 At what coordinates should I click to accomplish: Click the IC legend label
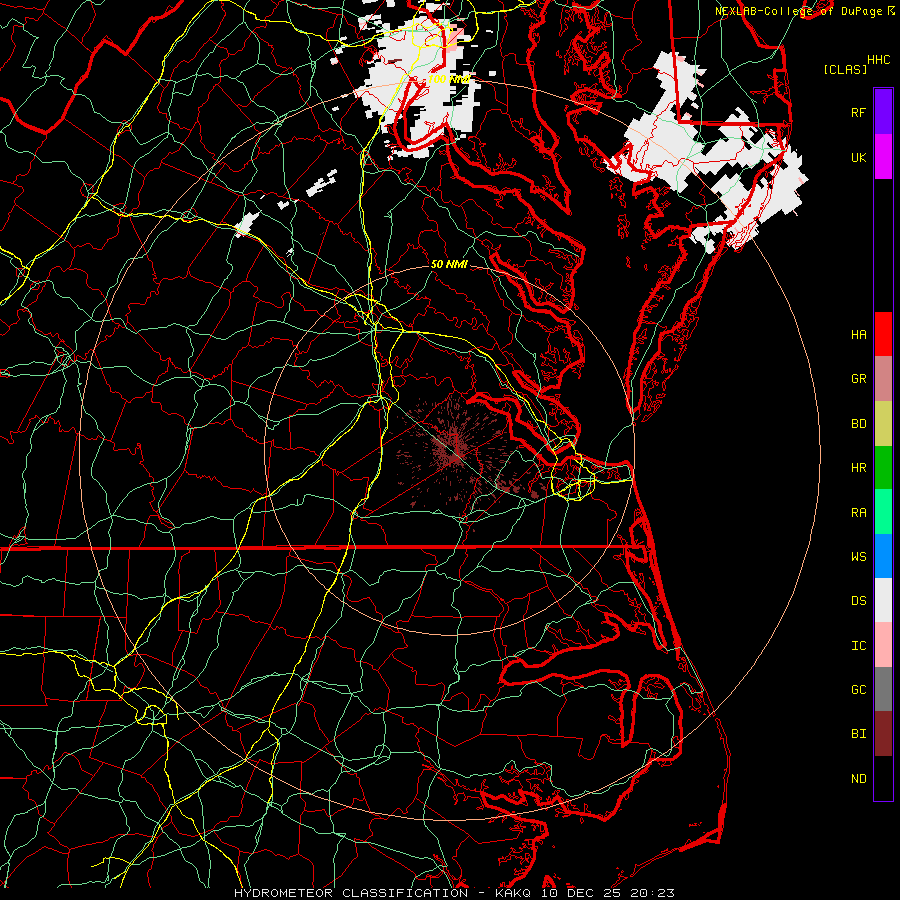tap(858, 646)
